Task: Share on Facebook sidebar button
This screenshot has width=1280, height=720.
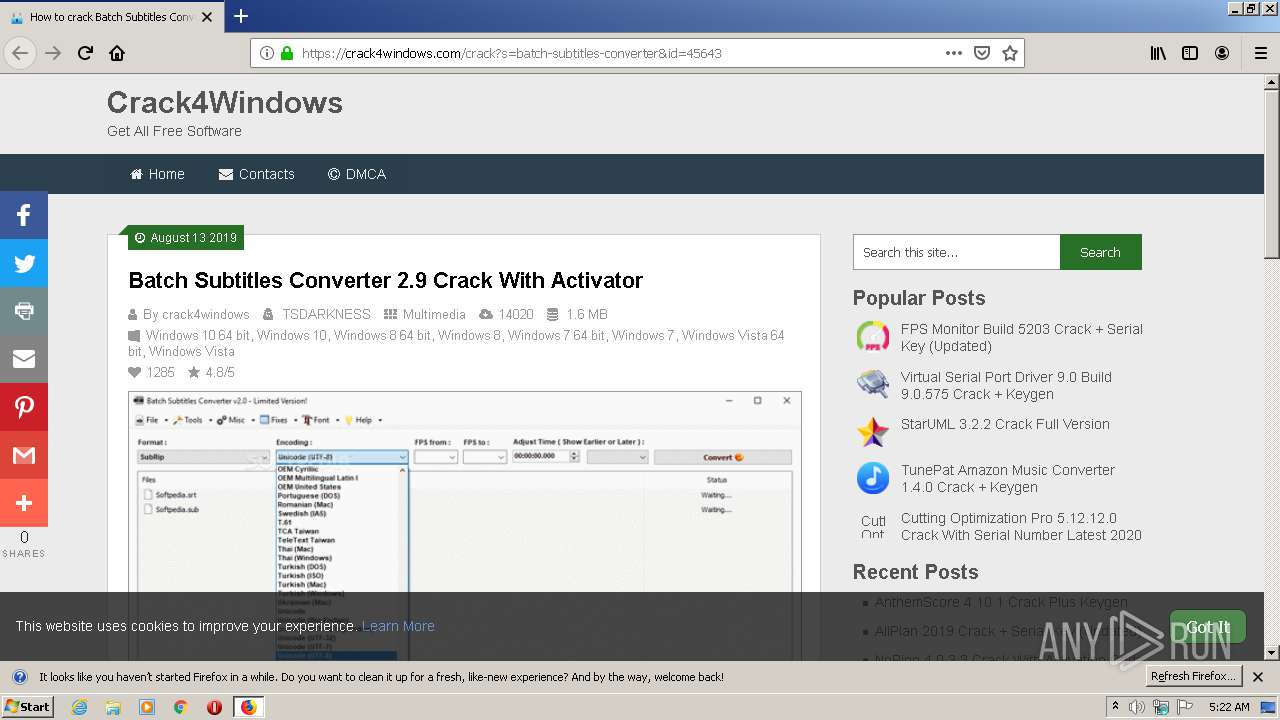Action: [24, 215]
